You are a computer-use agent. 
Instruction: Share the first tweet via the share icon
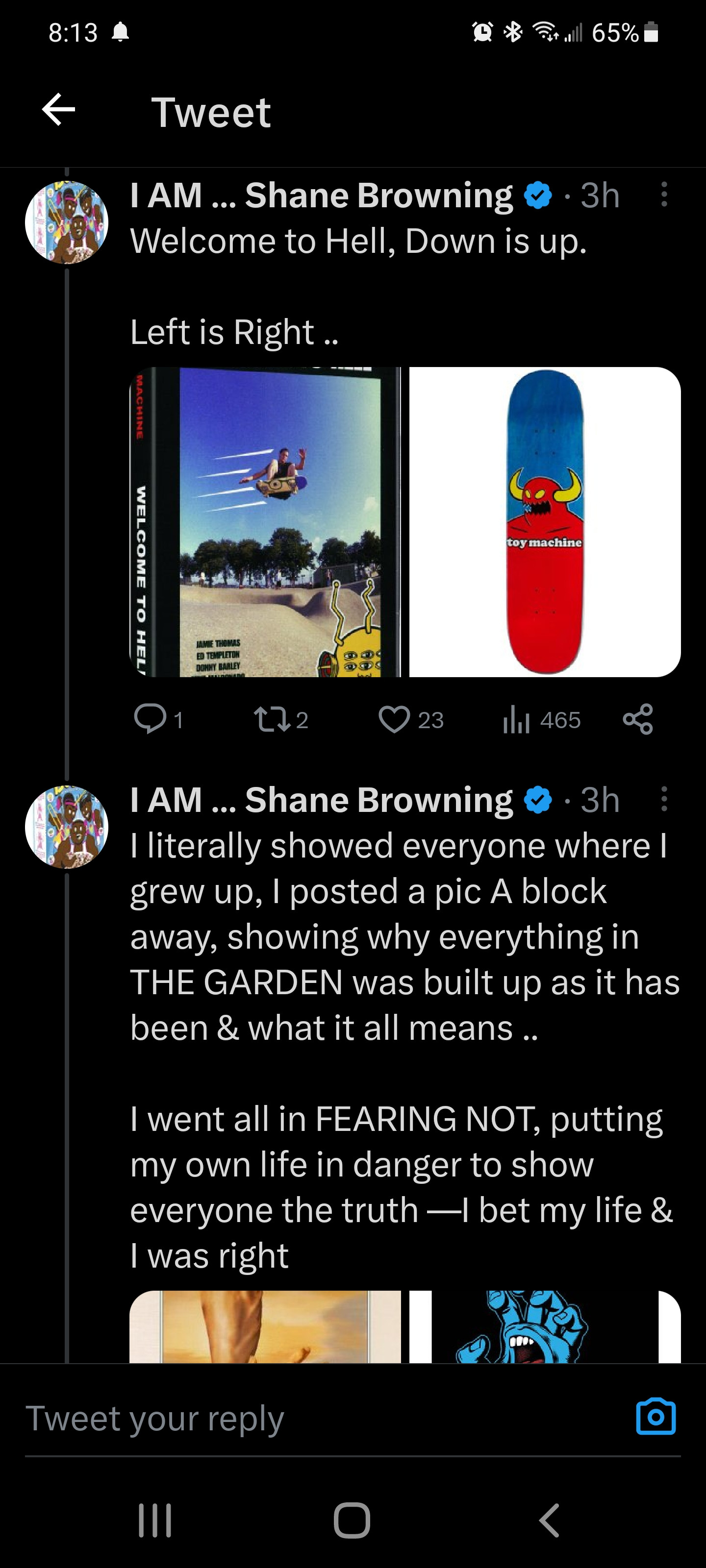point(638,719)
